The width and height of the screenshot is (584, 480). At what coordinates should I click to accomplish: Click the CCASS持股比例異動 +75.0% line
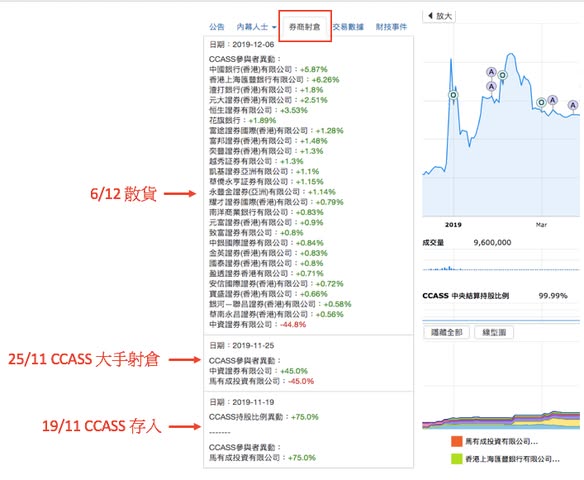[x=264, y=417]
